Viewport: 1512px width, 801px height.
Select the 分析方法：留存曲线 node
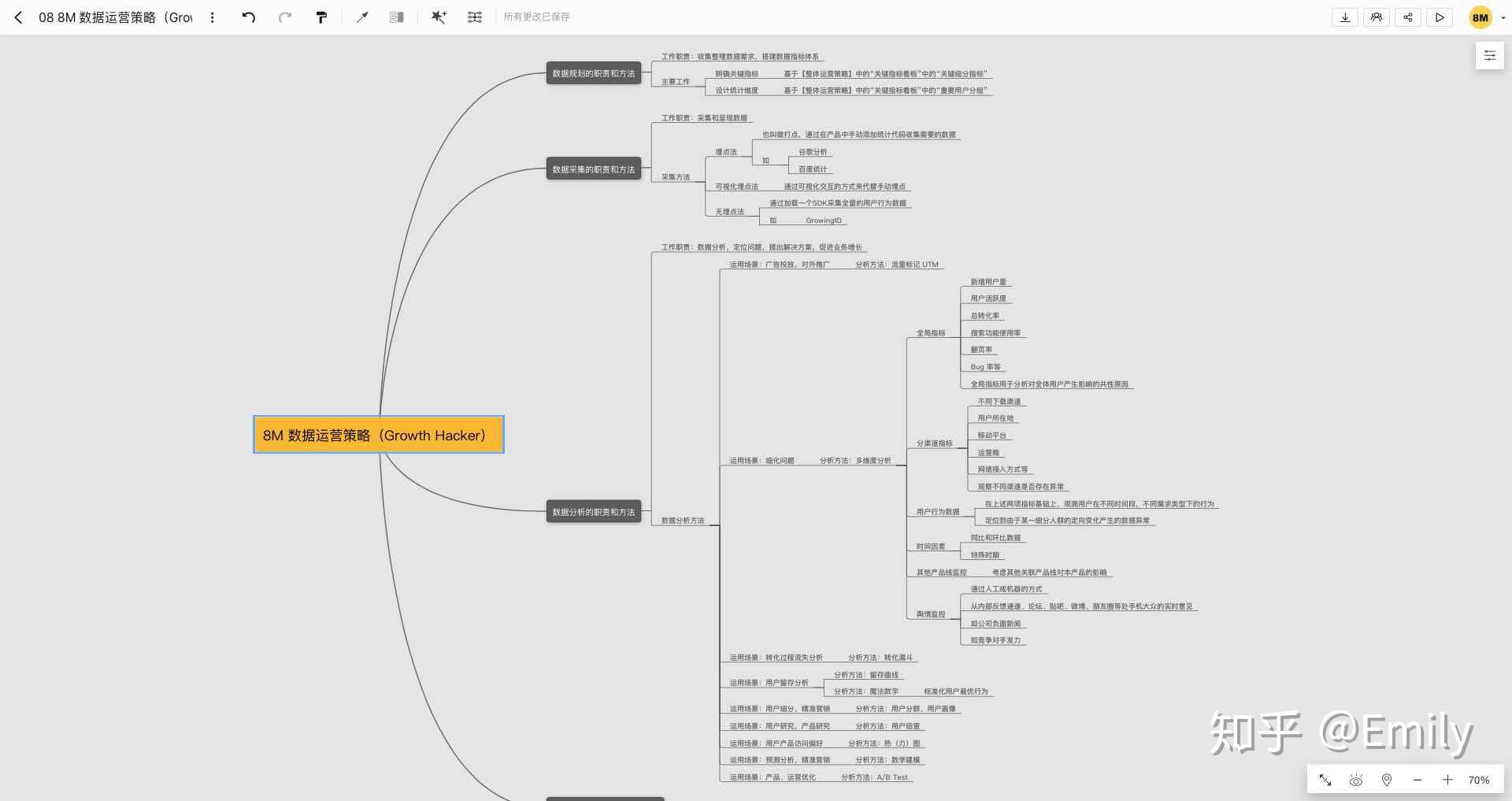pyautogui.click(x=866, y=675)
